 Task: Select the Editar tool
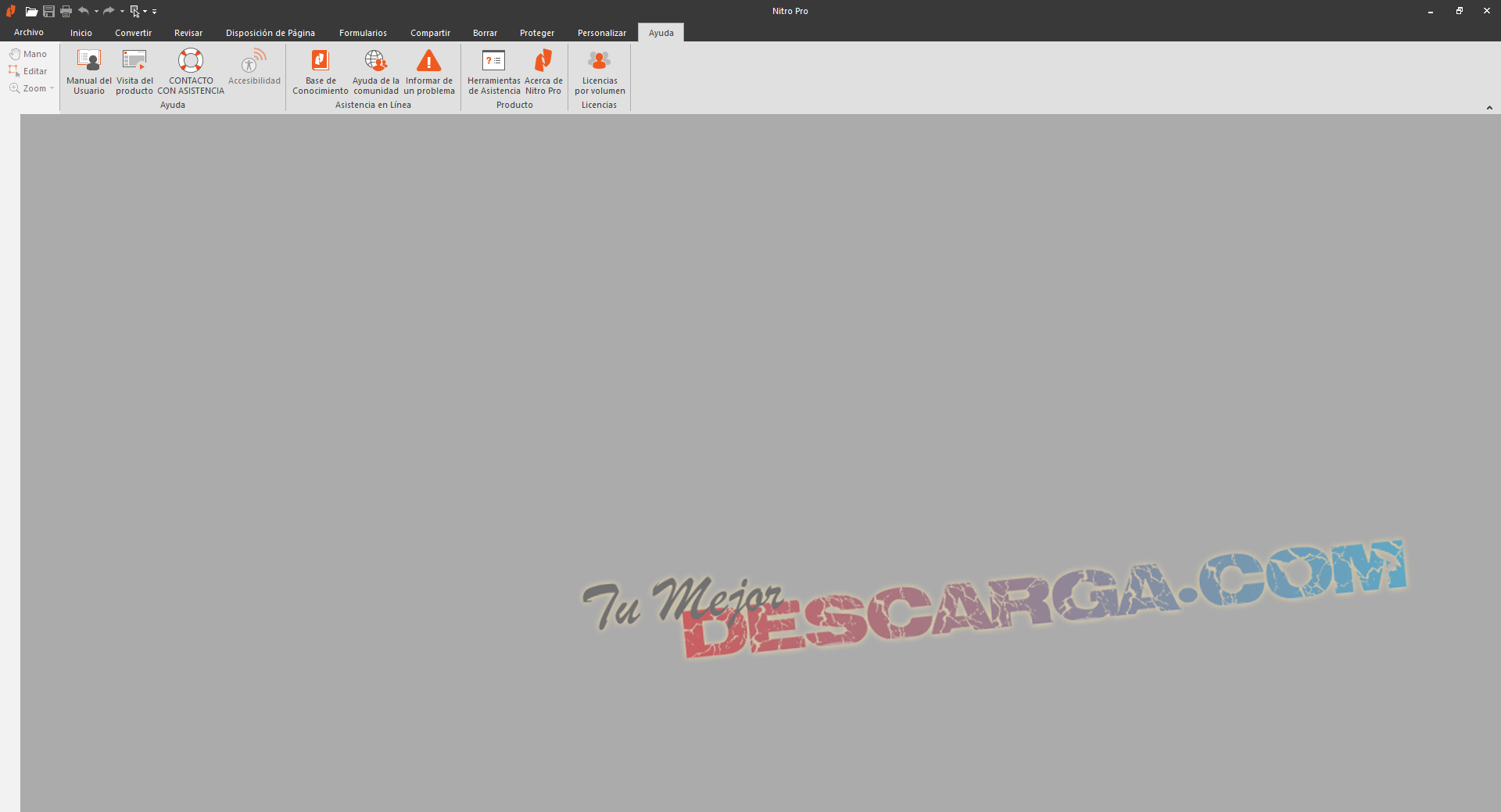click(x=28, y=71)
